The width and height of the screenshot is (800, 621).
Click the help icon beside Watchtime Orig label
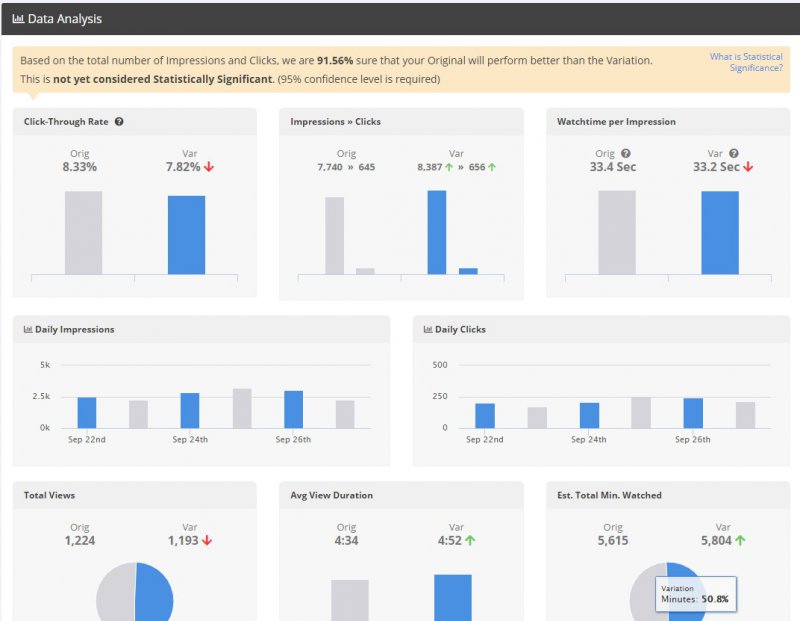pos(626,154)
